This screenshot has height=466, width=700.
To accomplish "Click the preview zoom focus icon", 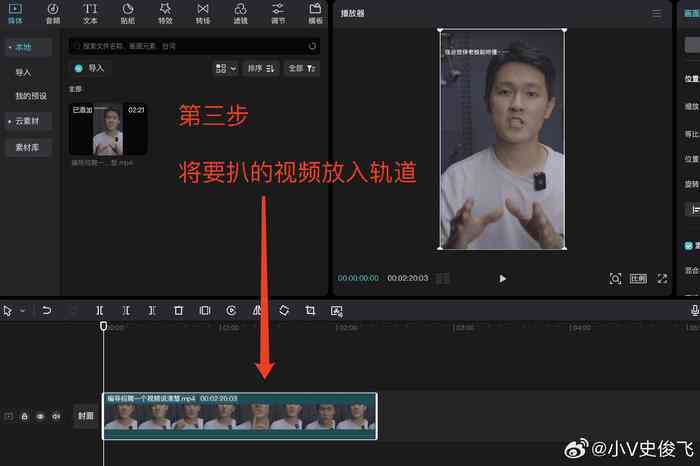I will point(615,279).
